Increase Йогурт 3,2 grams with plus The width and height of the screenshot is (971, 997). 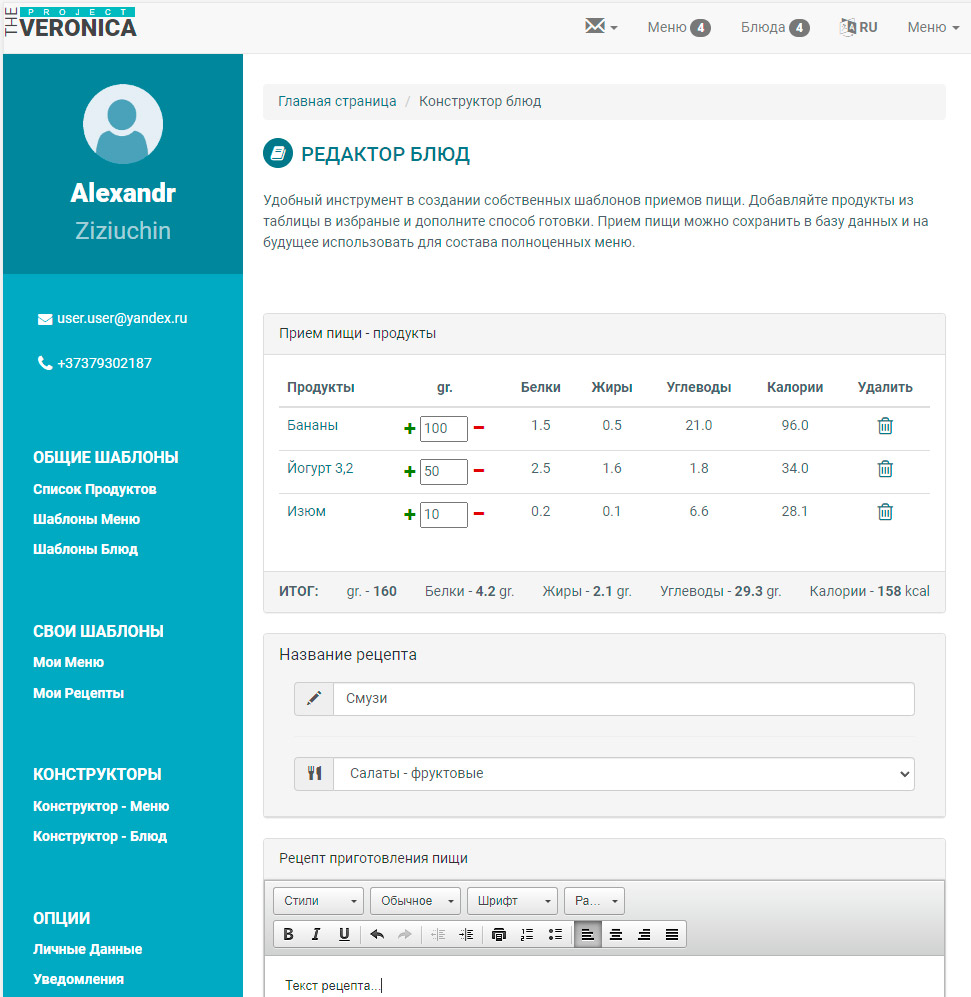(x=409, y=472)
